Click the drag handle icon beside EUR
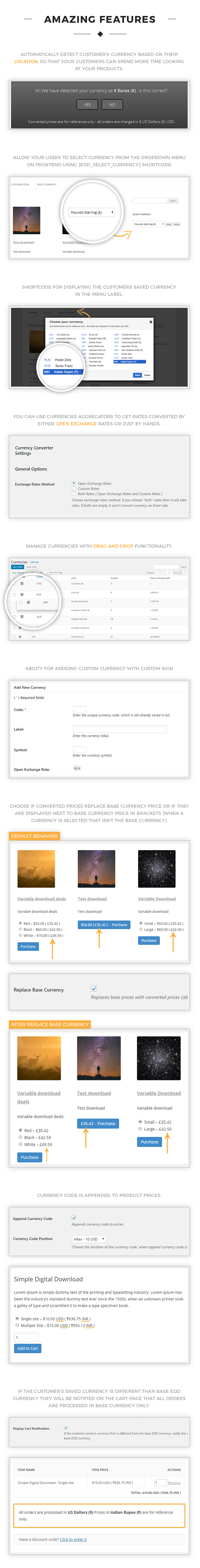 pos(22,594)
